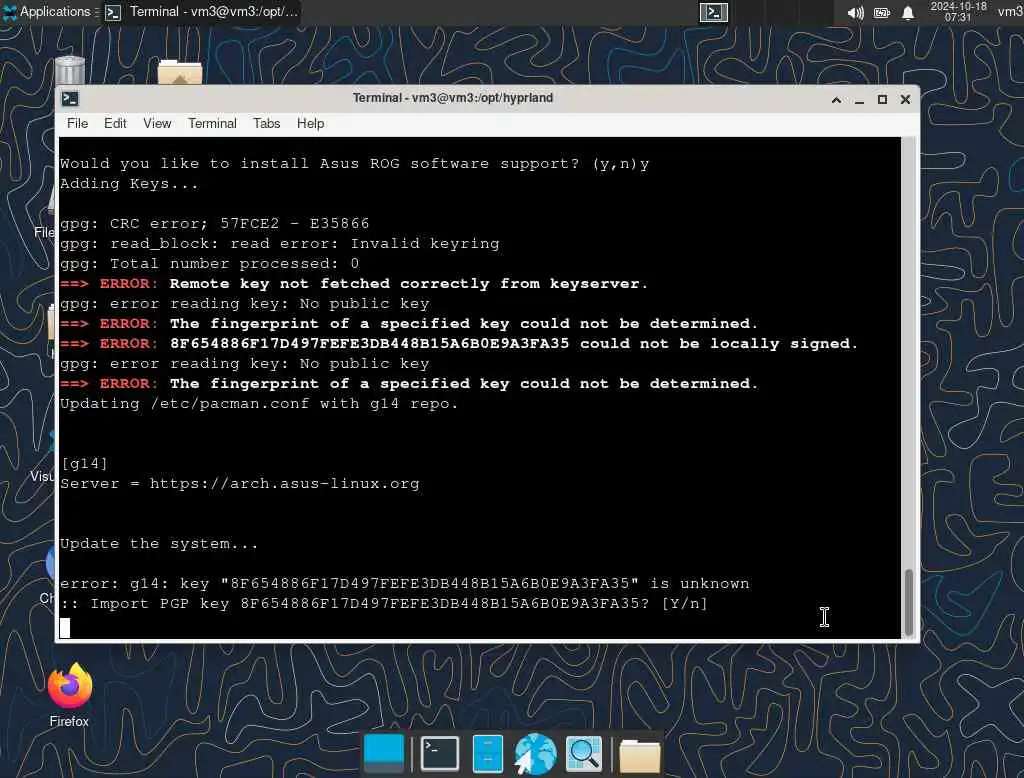This screenshot has height=778, width=1024.
Task: Click the 'gpg: CRC error; 57FCE2 - E35866' line
Action: [214, 223]
